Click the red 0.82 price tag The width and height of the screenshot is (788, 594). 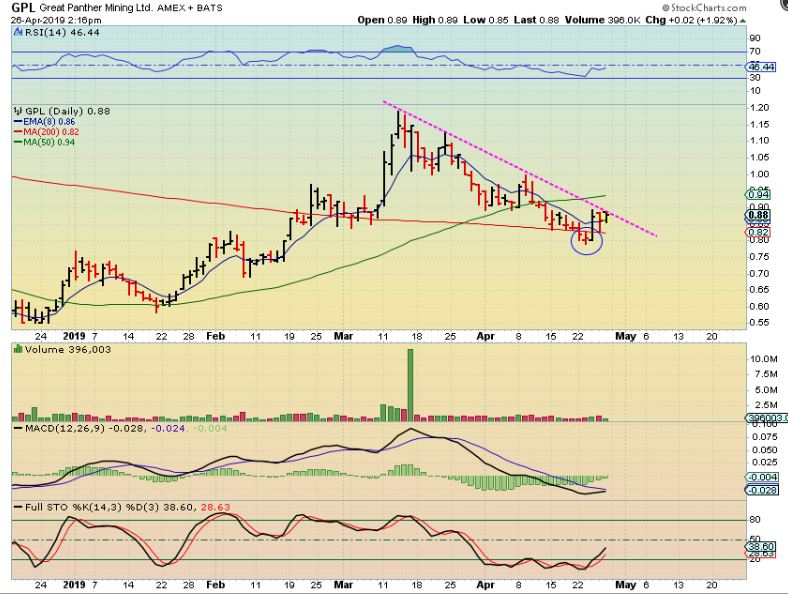(759, 232)
